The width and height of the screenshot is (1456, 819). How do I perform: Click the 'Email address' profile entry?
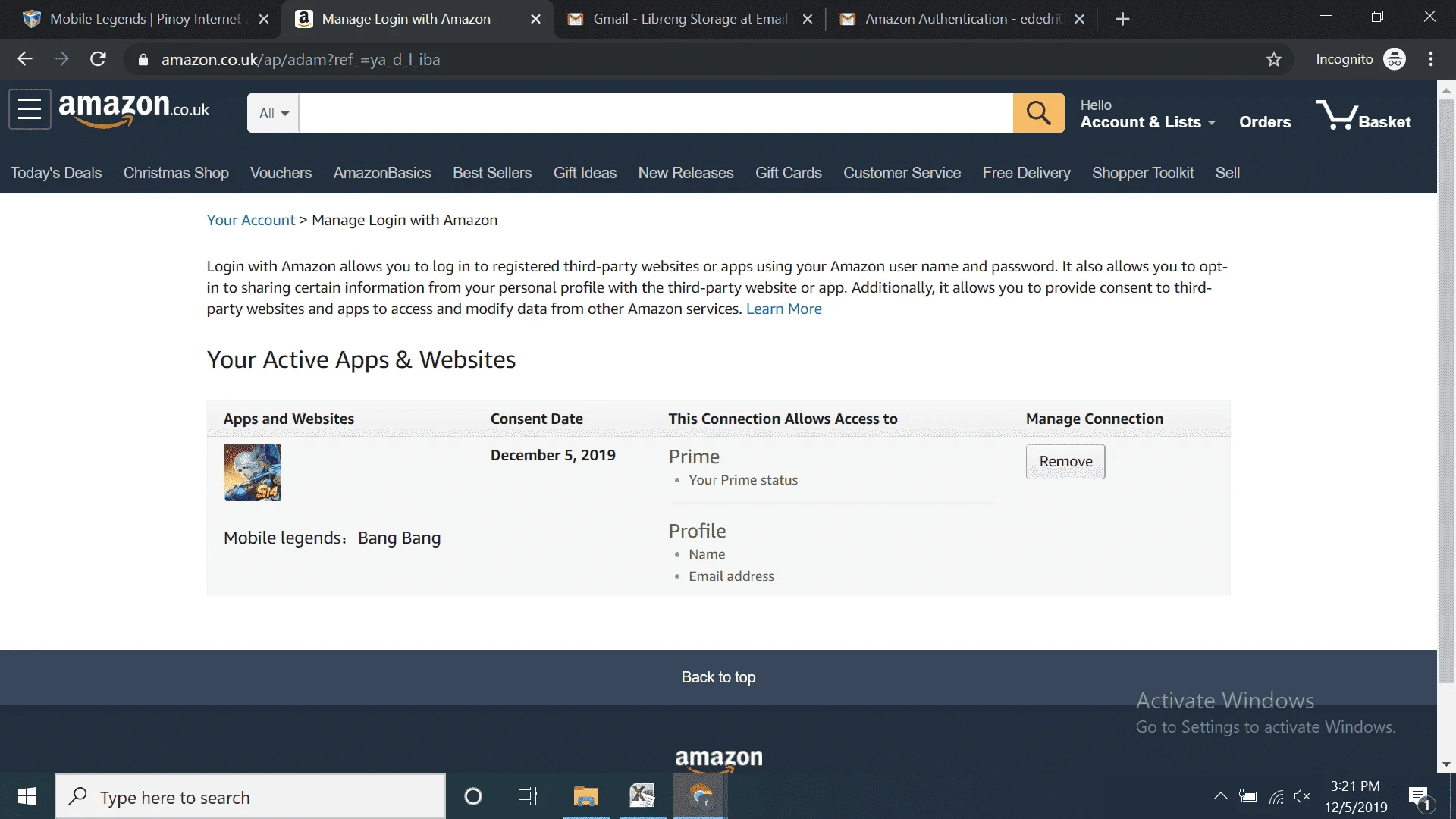(x=731, y=576)
